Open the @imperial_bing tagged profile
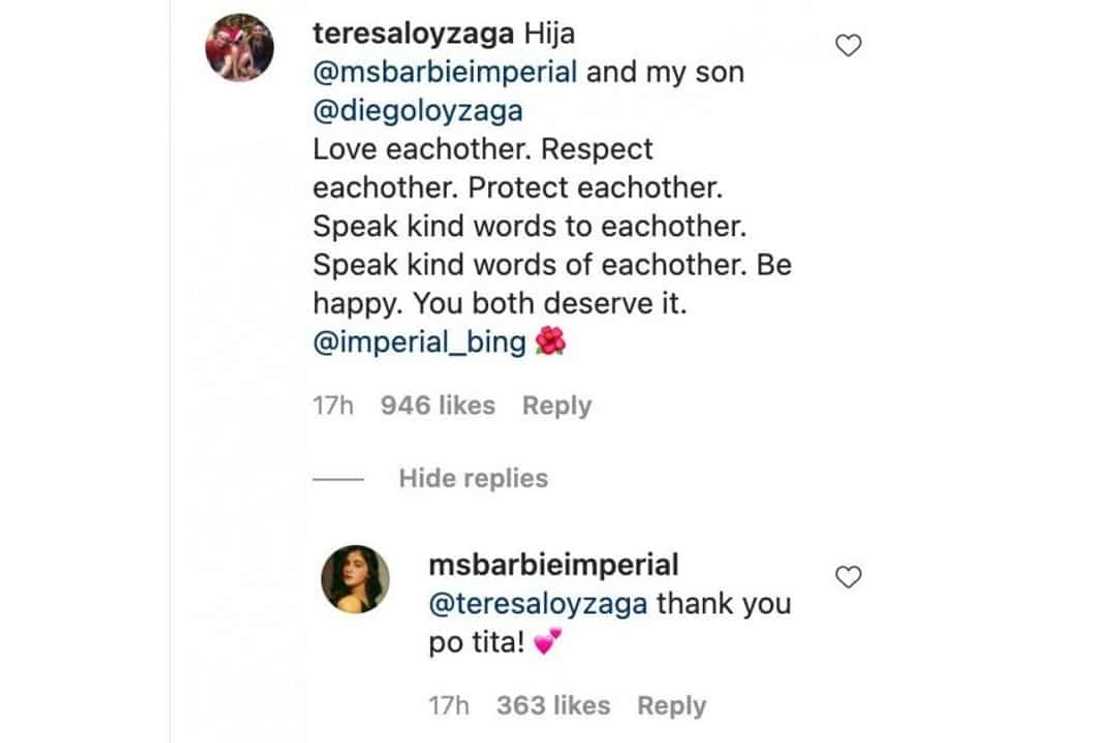This screenshot has height=743, width=1120. tap(419, 342)
